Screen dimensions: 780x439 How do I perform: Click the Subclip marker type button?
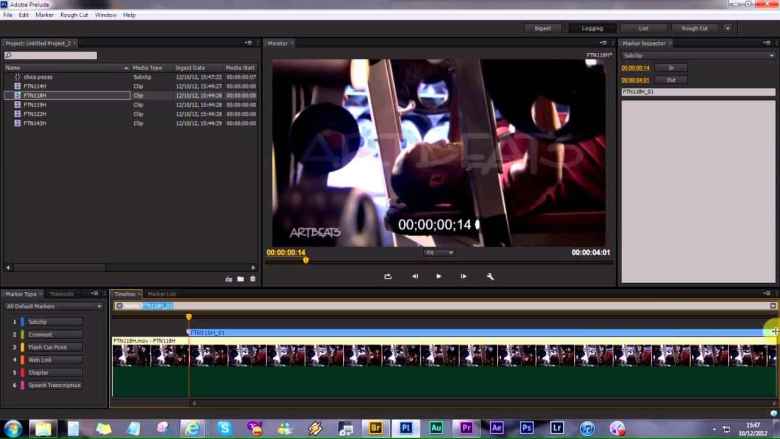tap(54, 322)
